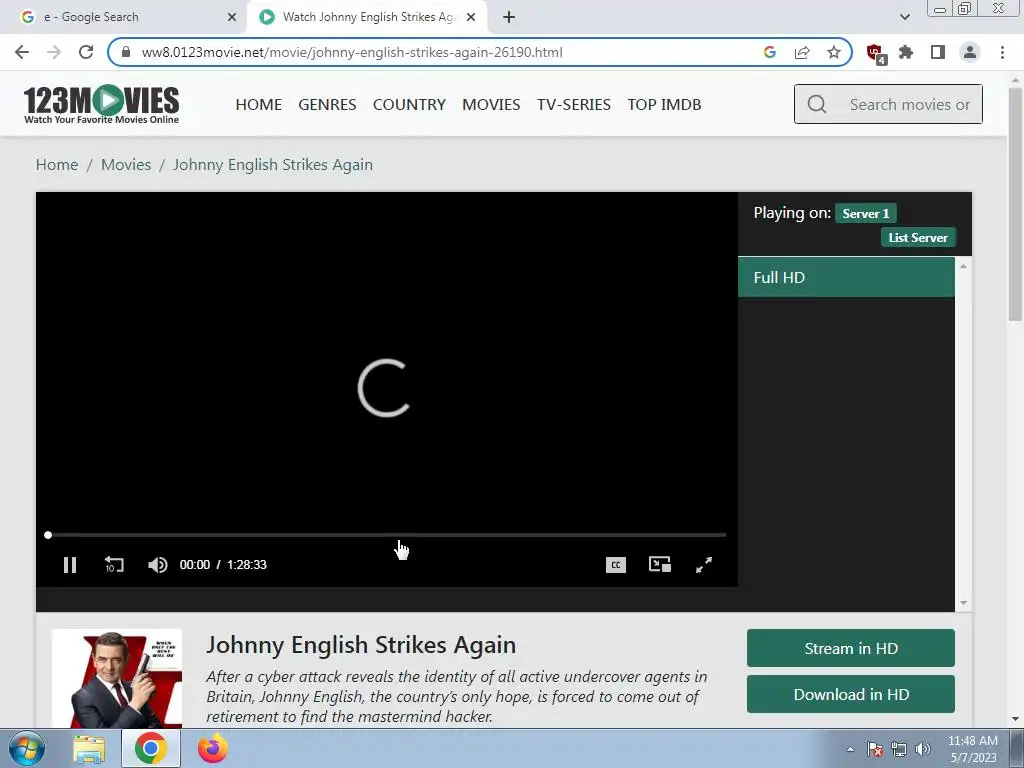Viewport: 1024px width, 768px height.
Task: Follow the Movies breadcrumb link
Action: pyautogui.click(x=126, y=165)
